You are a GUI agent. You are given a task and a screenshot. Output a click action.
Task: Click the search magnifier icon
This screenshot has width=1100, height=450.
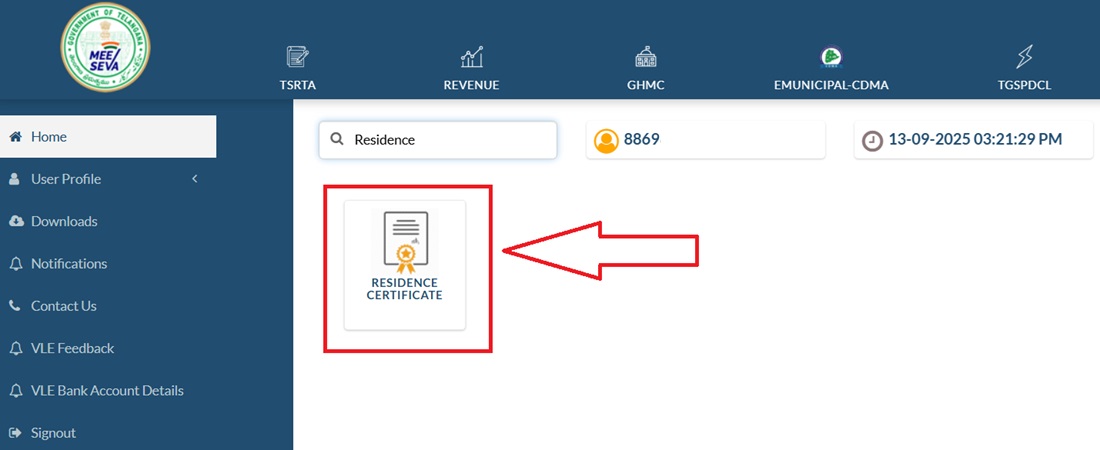click(337, 140)
